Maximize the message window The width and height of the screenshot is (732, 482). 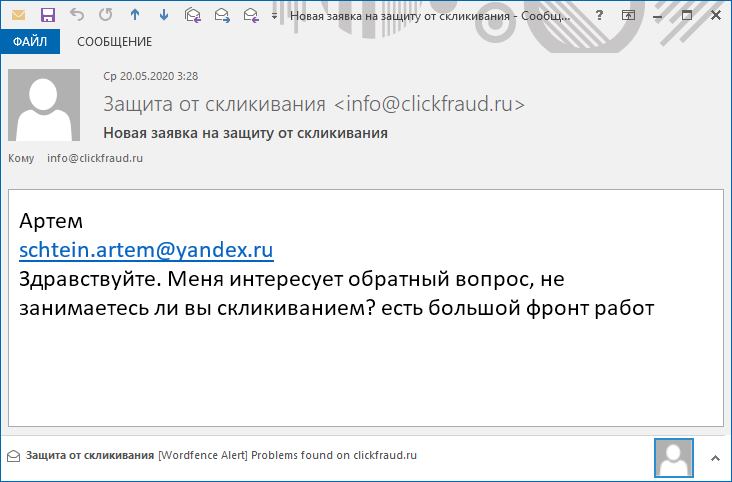point(687,15)
